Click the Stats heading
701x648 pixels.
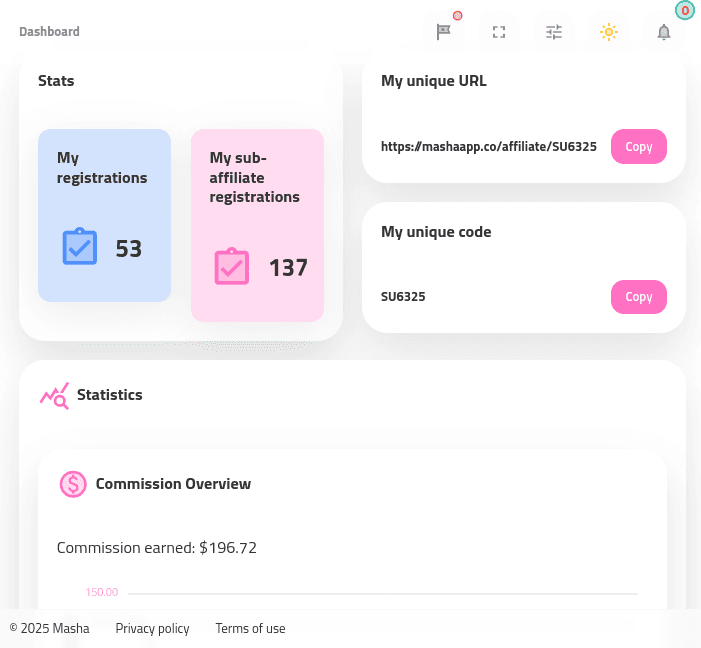point(56,81)
